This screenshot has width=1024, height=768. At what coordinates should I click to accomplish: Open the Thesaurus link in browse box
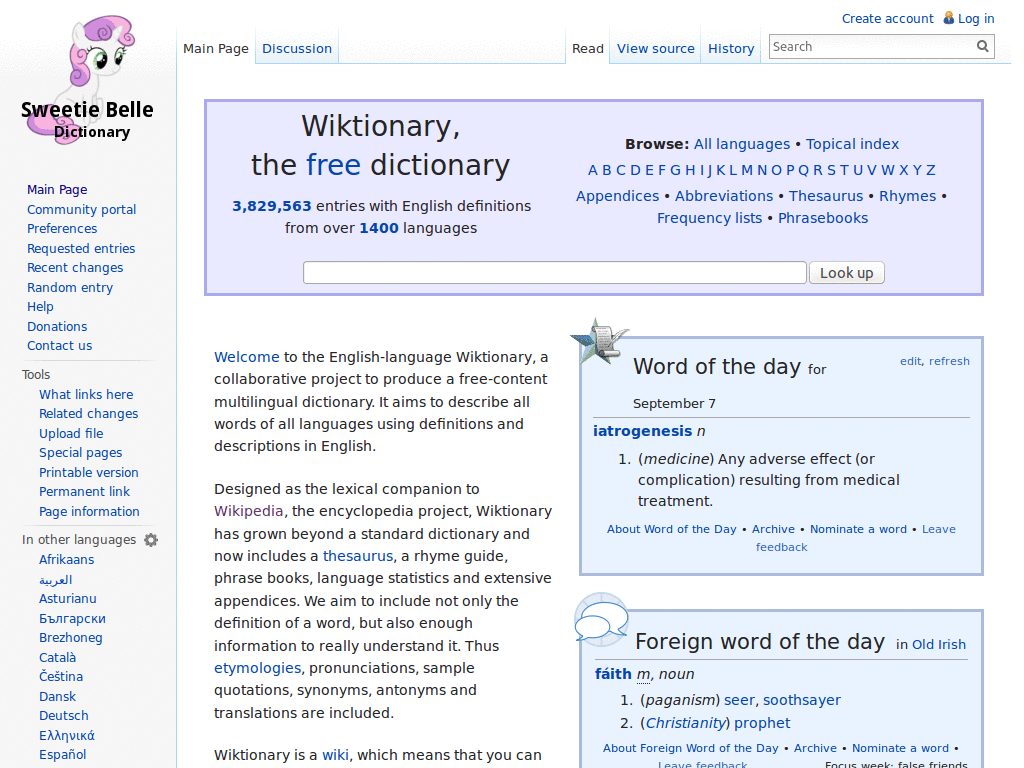(825, 196)
